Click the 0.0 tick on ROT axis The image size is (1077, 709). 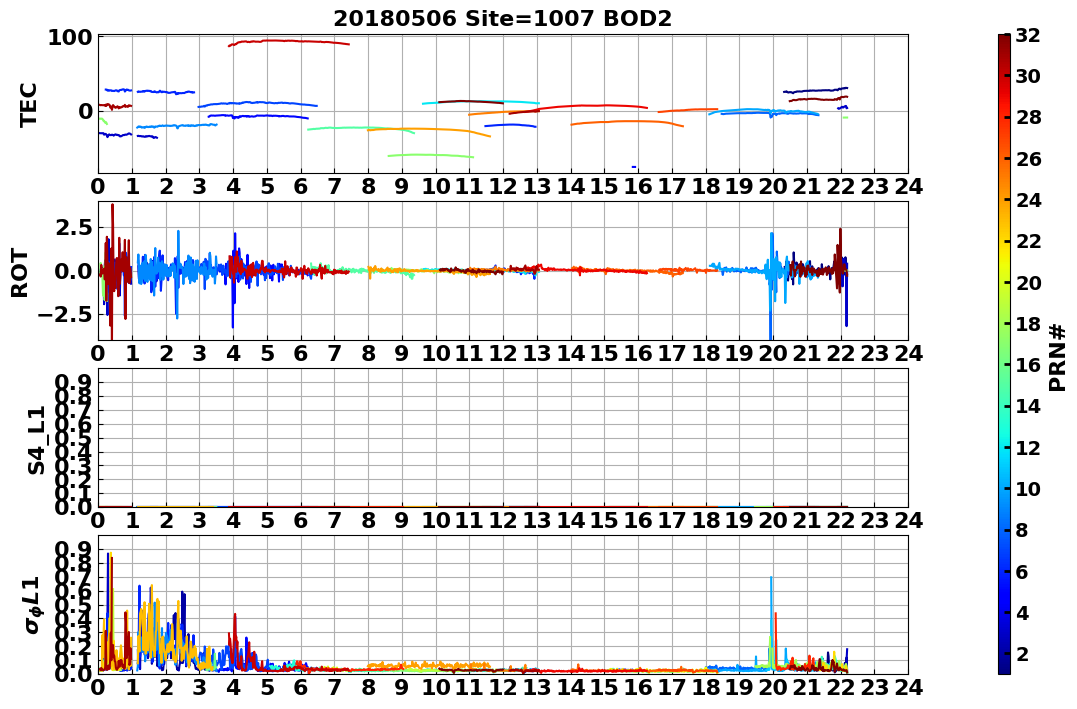(x=73, y=271)
